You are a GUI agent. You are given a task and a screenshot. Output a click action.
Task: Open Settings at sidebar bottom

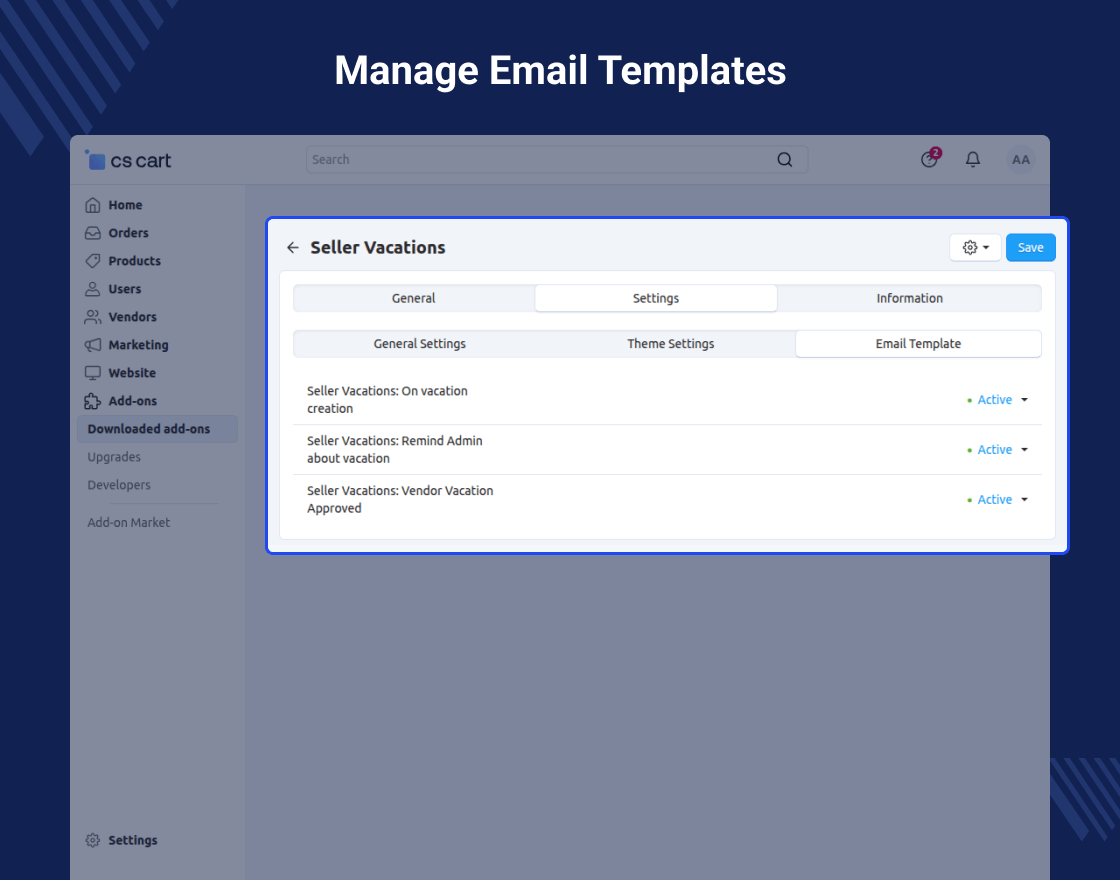[133, 840]
